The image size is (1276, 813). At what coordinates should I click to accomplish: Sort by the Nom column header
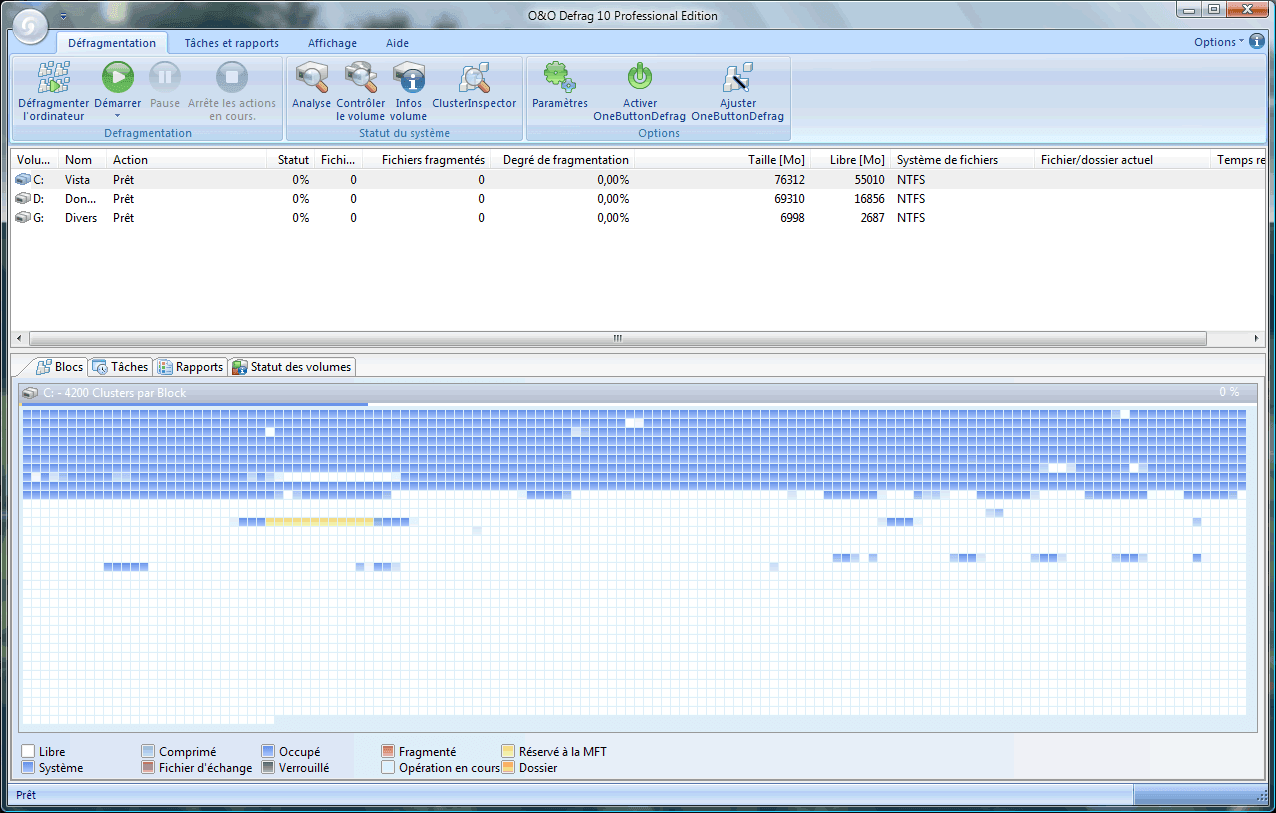pyautogui.click(x=83, y=160)
